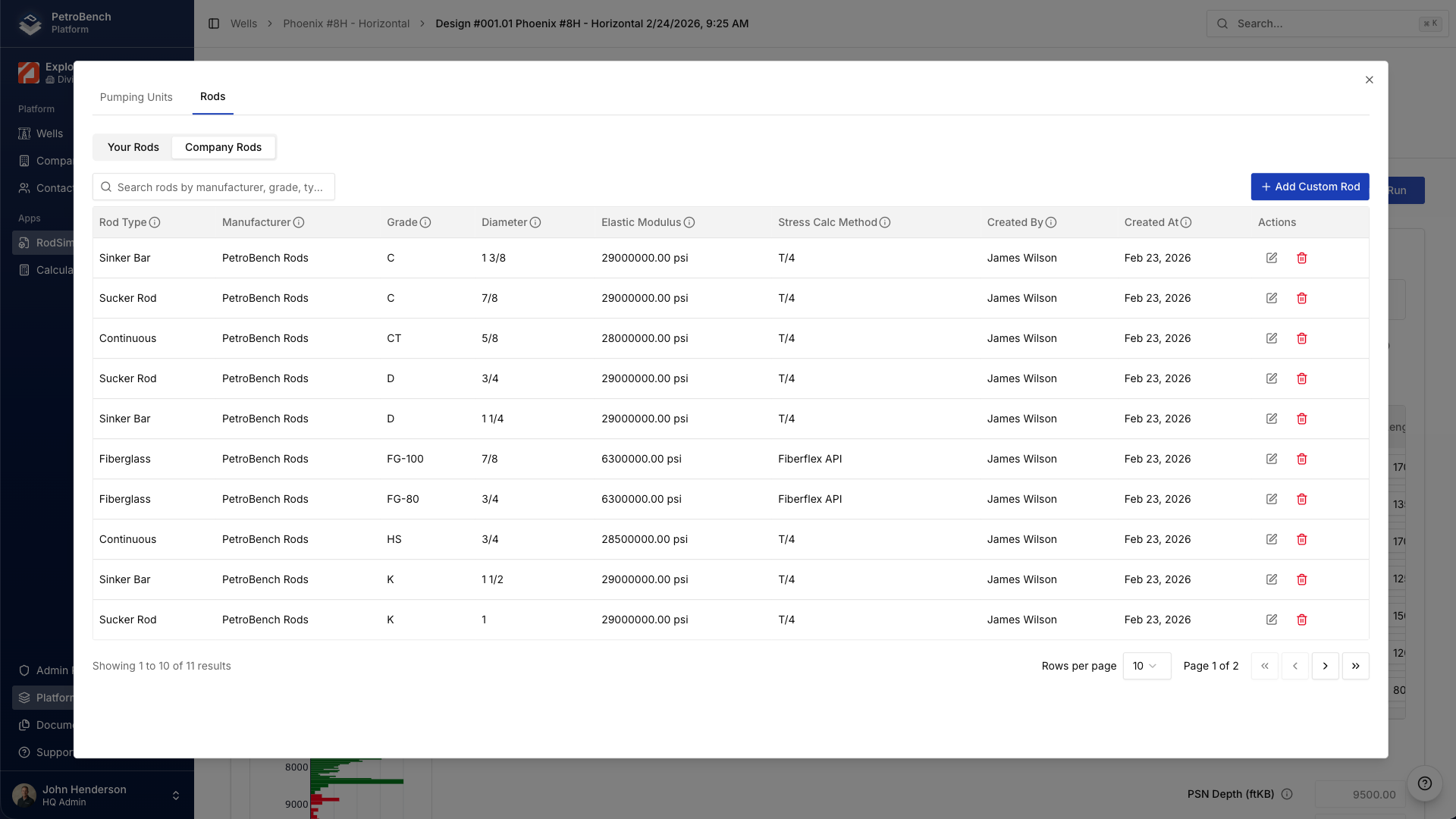Select the edit icon for the Fiberglass FG-100 rod

1272,459
